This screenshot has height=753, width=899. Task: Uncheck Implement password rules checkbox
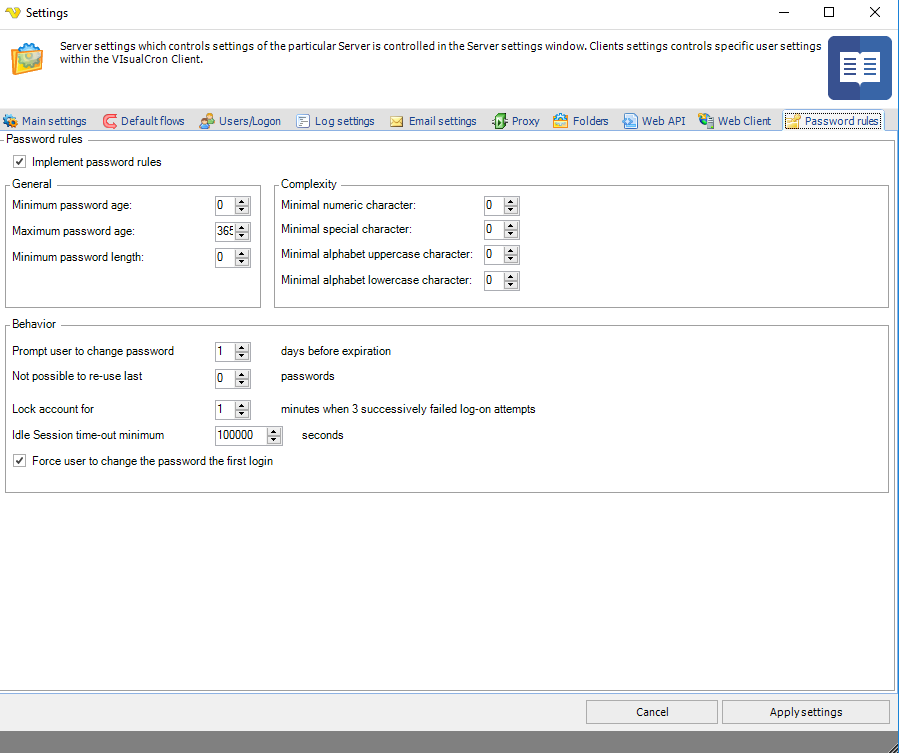pyautogui.click(x=19, y=162)
